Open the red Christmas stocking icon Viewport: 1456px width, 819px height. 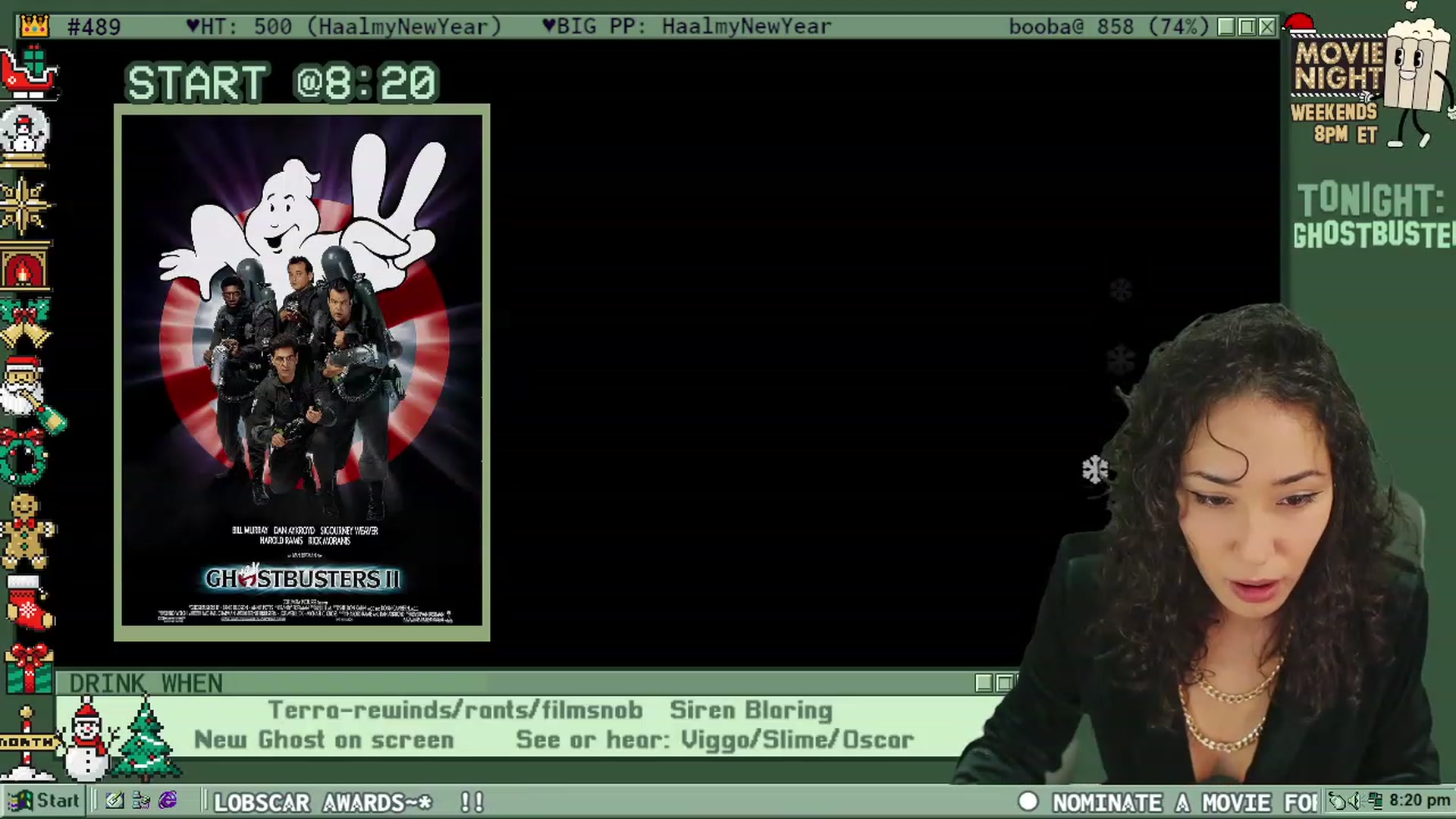pos(29,602)
